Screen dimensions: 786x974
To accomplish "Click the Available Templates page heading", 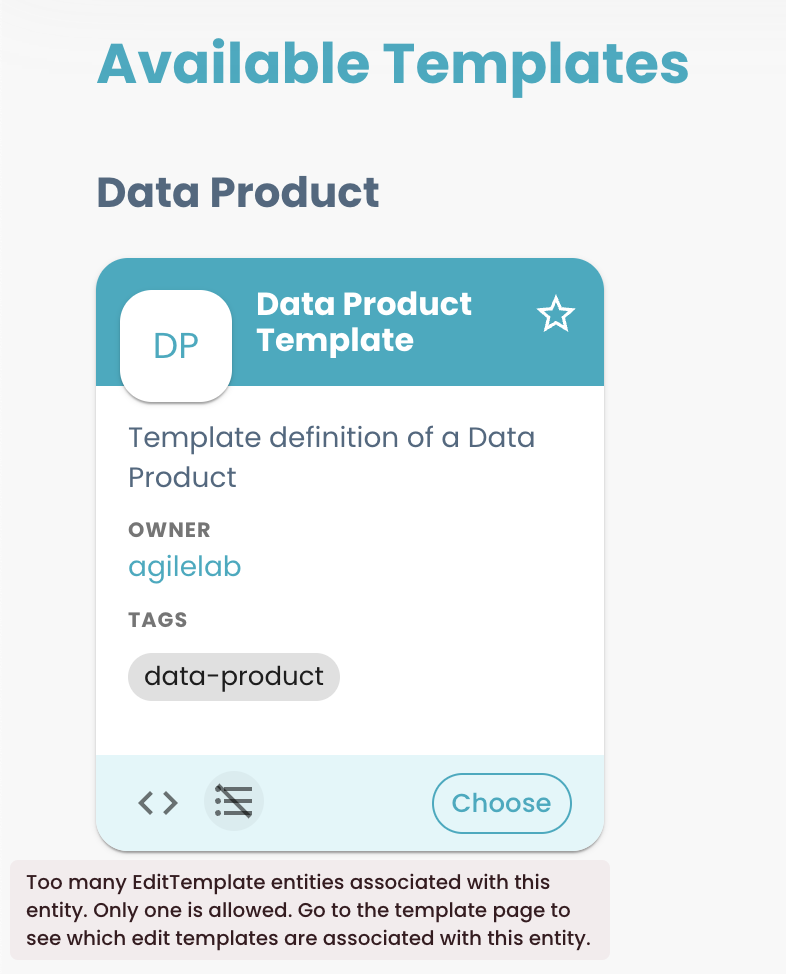I will pyautogui.click(x=392, y=64).
